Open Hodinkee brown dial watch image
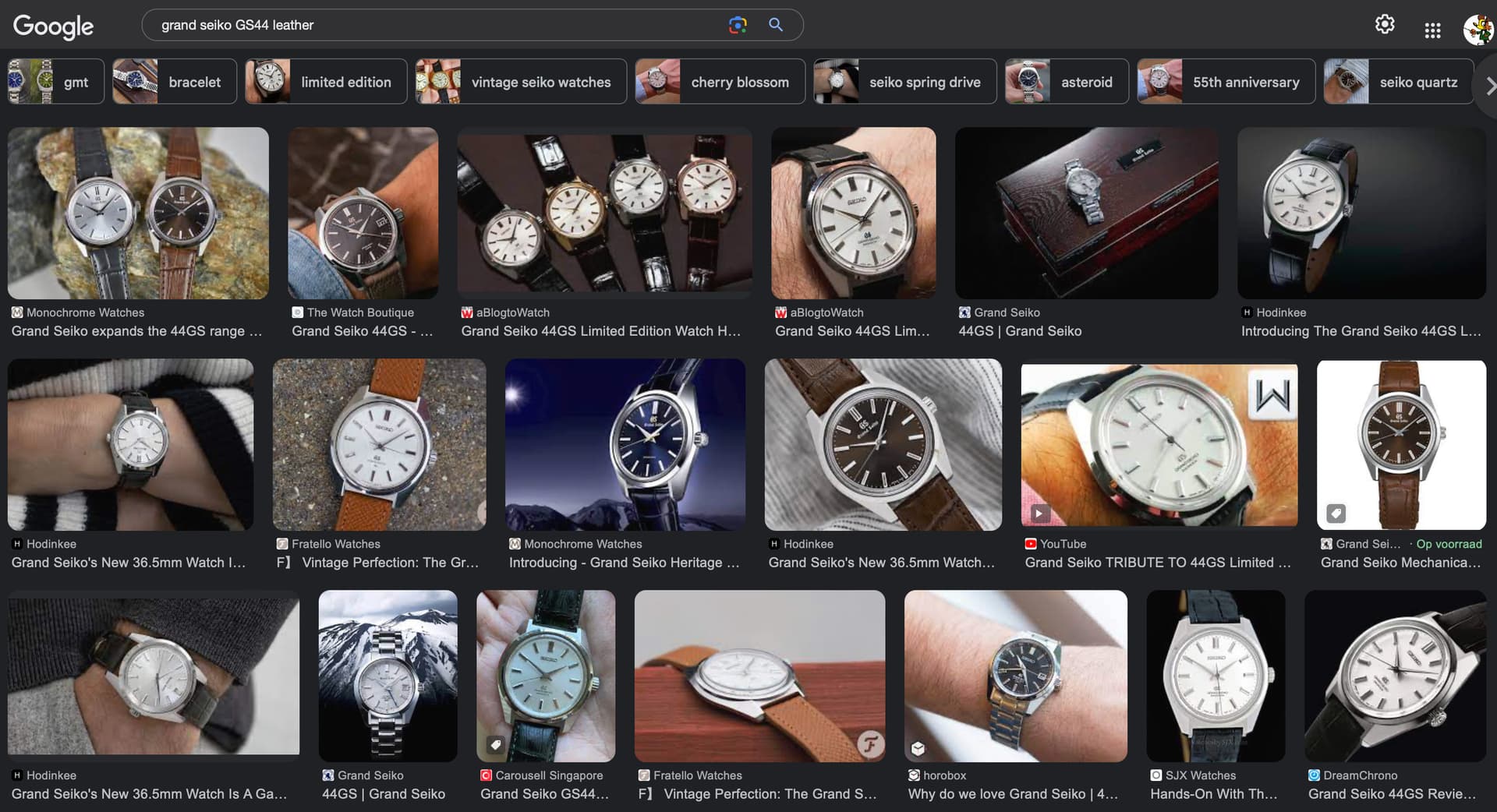The height and width of the screenshot is (812, 1497). pyautogui.click(x=883, y=444)
